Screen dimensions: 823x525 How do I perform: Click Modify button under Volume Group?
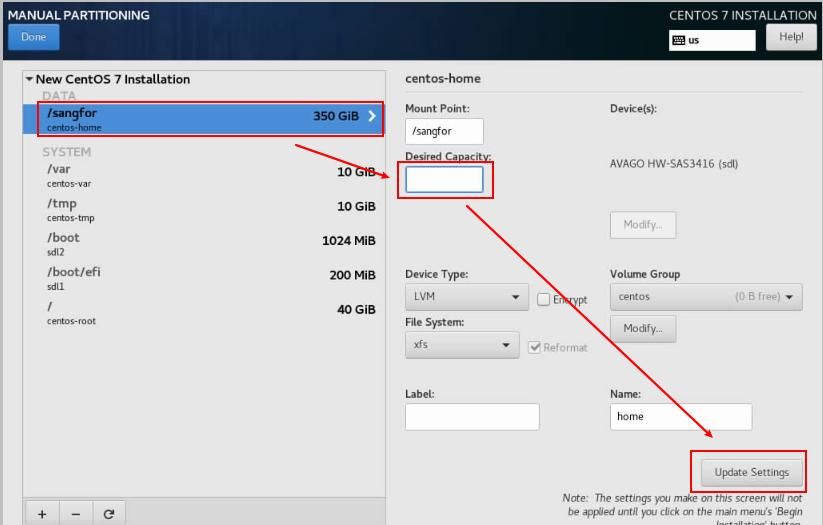point(643,328)
